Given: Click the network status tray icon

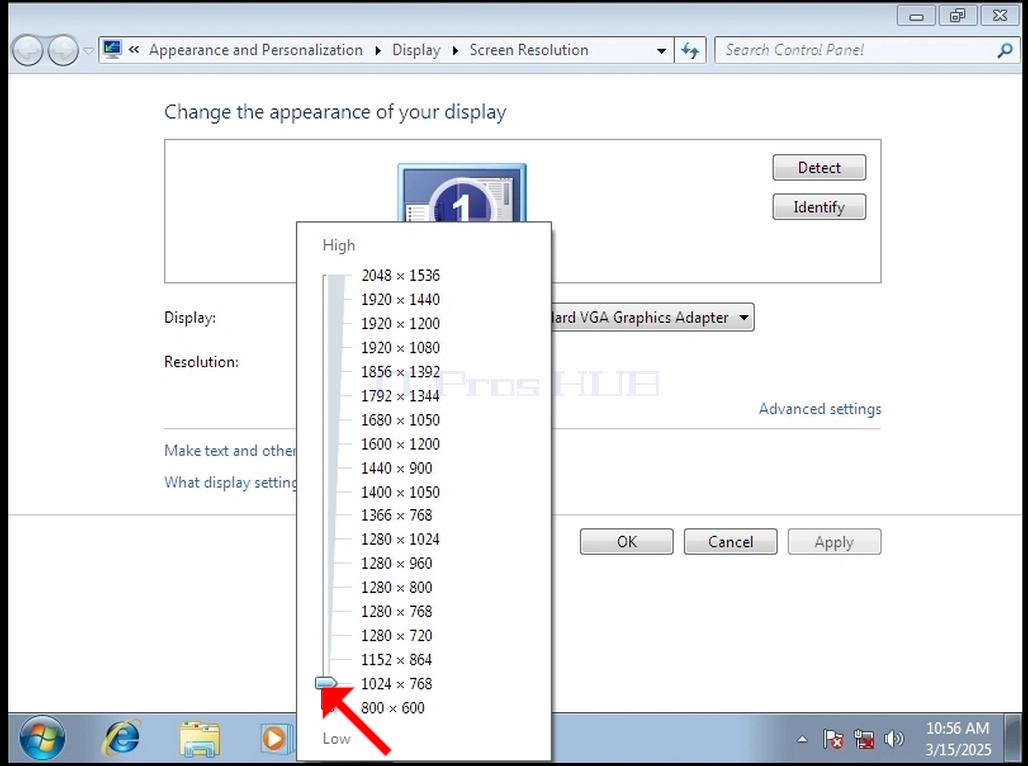Looking at the screenshot, I should [x=863, y=739].
